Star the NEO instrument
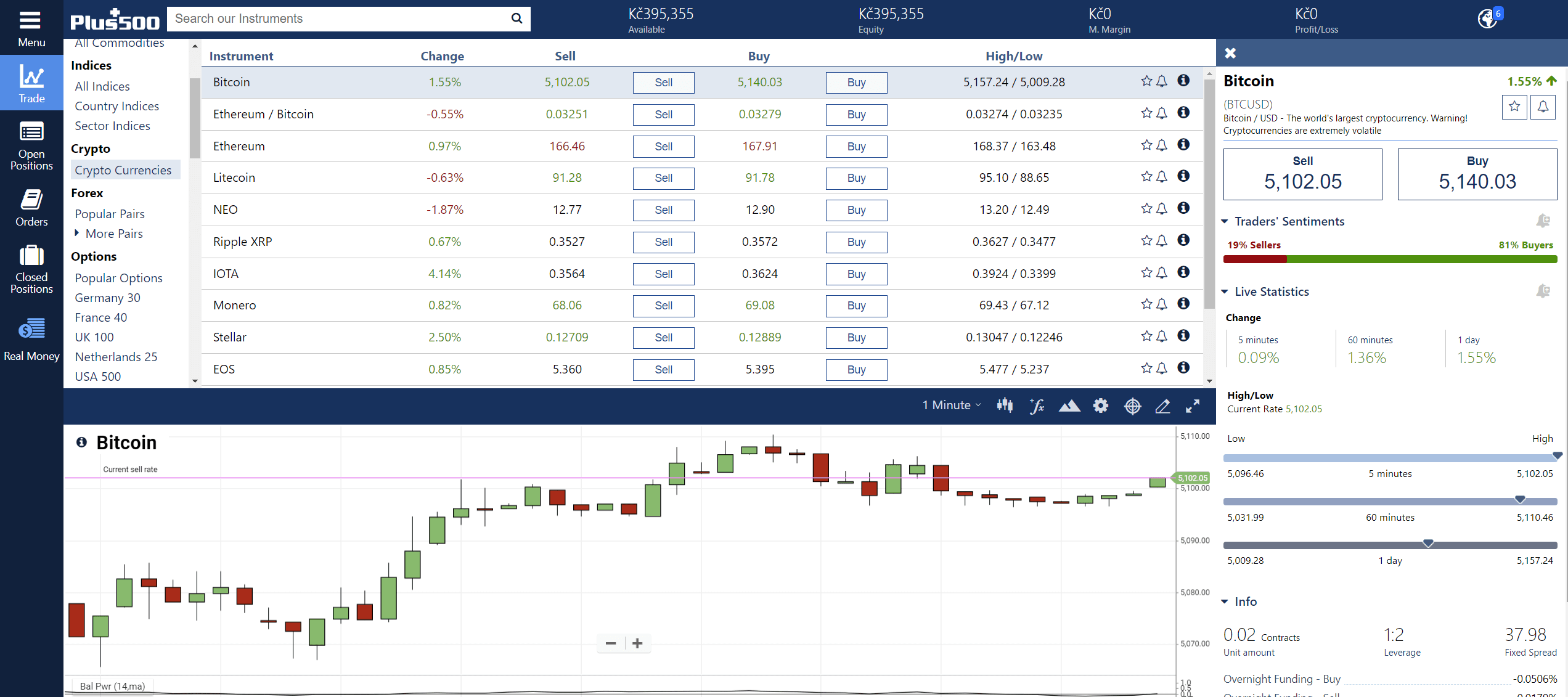Screen dimensions: 1568x697 pyautogui.click(x=1146, y=208)
